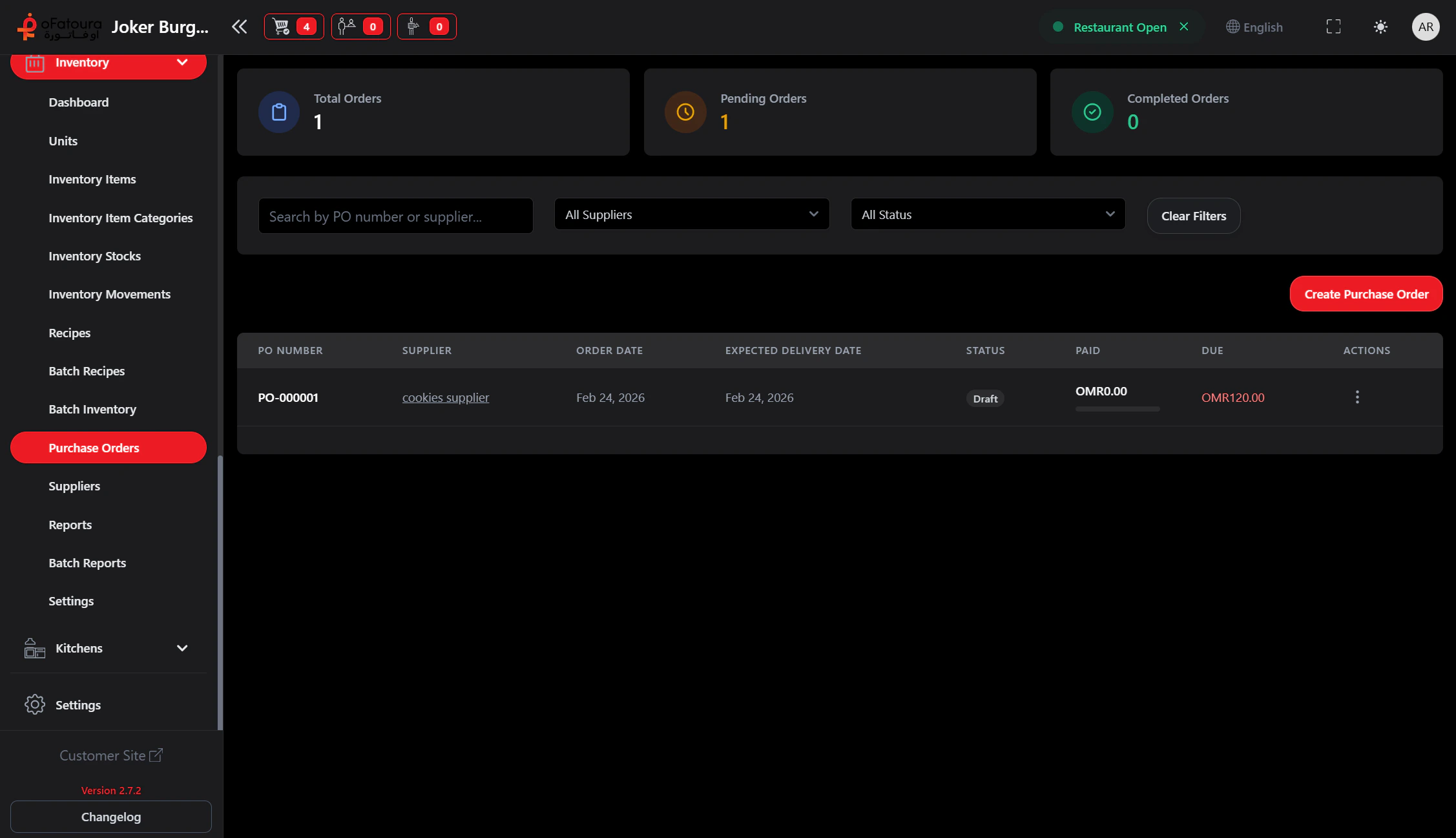Click the AR user avatar
The image size is (1456, 838).
point(1425,26)
